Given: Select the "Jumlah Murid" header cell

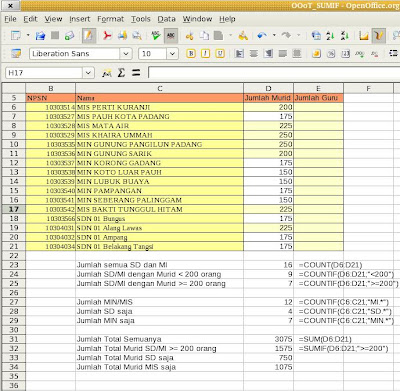Looking at the screenshot, I should [268, 98].
